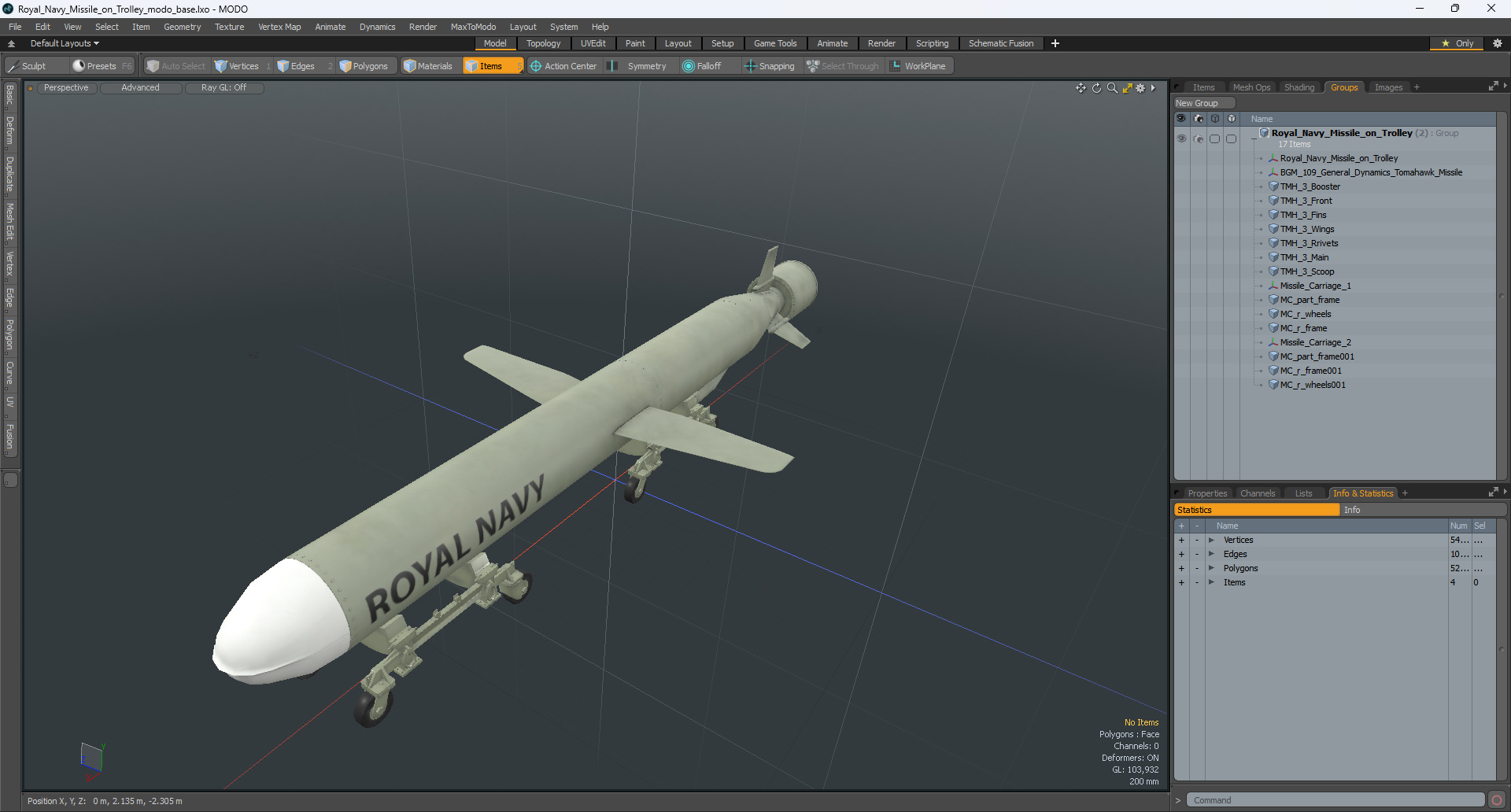Maximize the Info & Statistics panel
1511x812 pixels.
[x=1493, y=493]
